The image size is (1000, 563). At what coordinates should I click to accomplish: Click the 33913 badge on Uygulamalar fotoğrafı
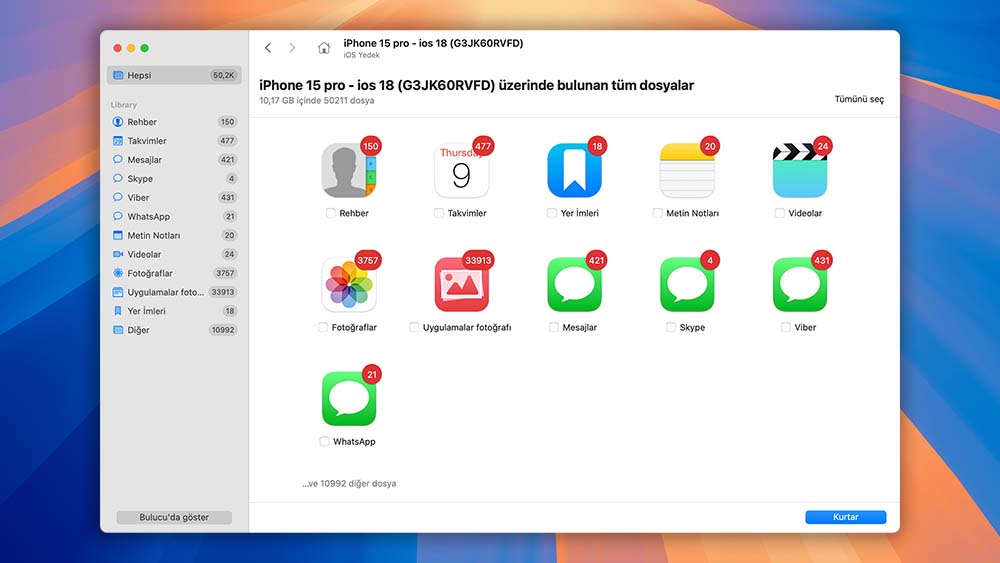pyautogui.click(x=478, y=260)
